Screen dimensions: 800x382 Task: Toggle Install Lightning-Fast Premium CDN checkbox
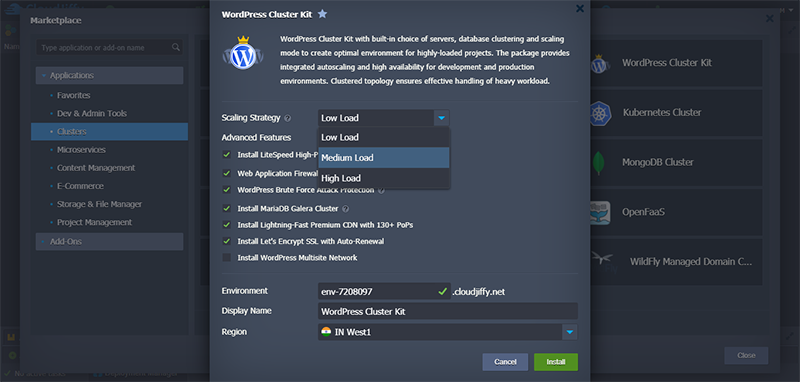point(227,224)
